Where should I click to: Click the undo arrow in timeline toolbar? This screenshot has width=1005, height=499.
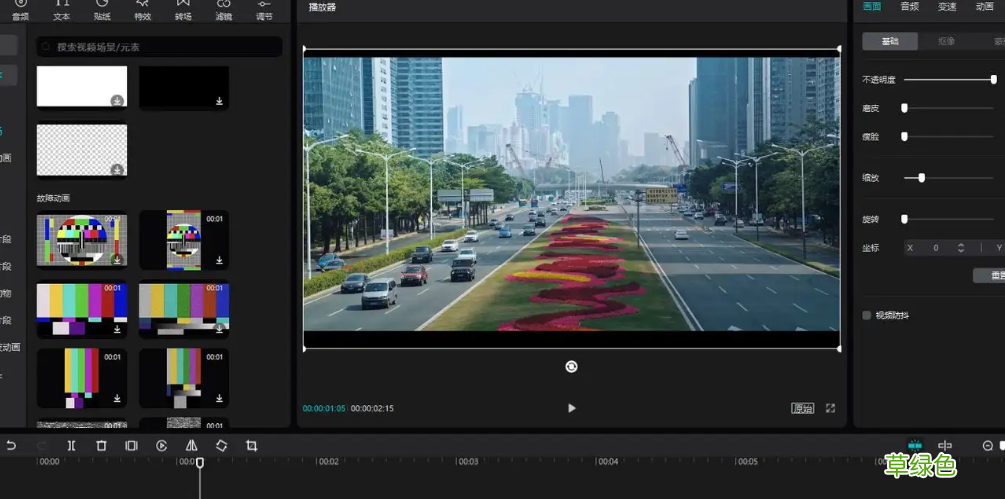[x=11, y=446]
